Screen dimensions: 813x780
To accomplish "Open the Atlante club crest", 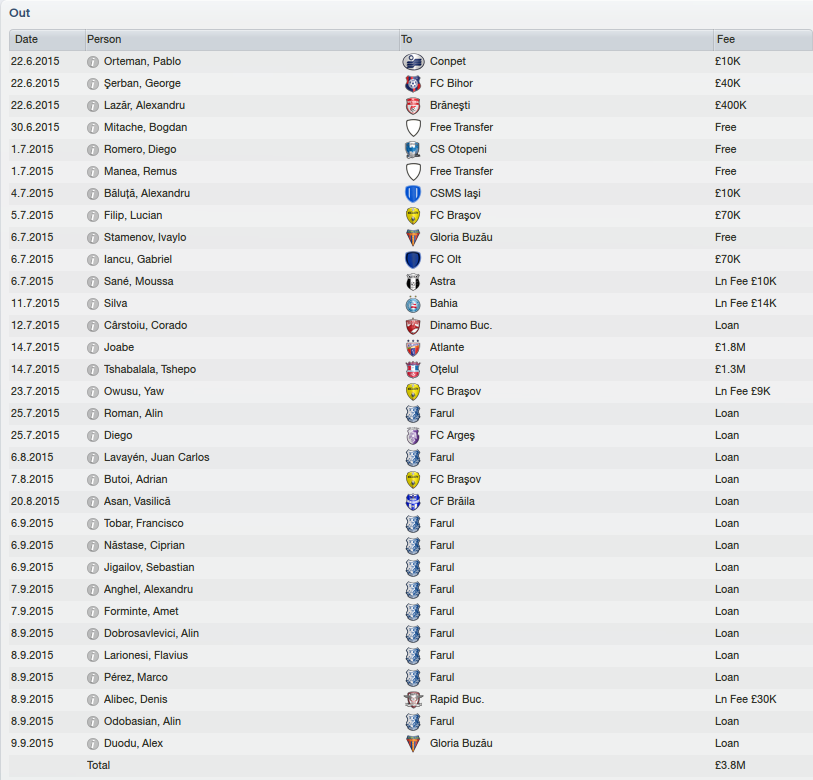I will point(413,347).
